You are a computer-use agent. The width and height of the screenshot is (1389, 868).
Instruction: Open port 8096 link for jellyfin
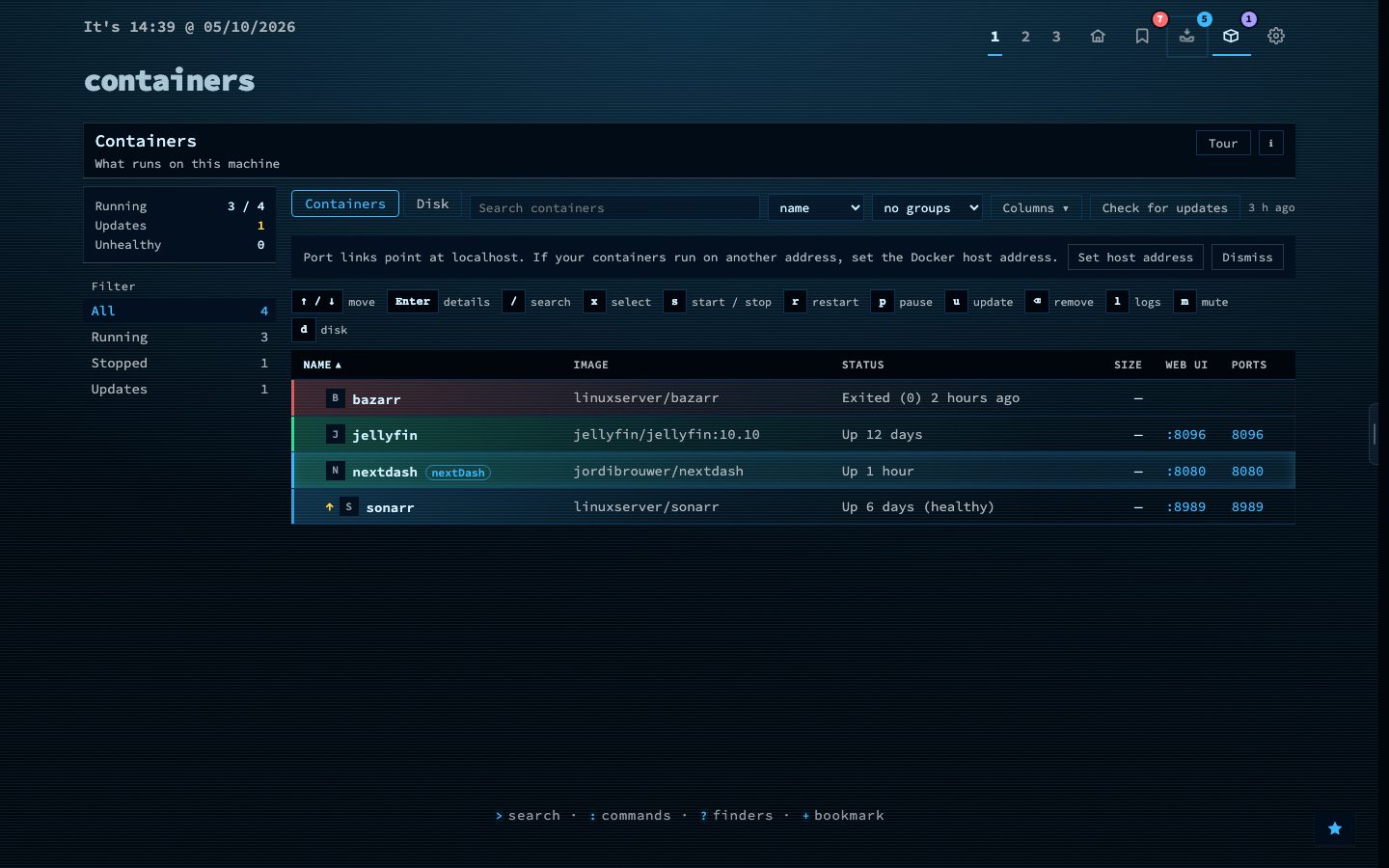pyautogui.click(x=1247, y=435)
